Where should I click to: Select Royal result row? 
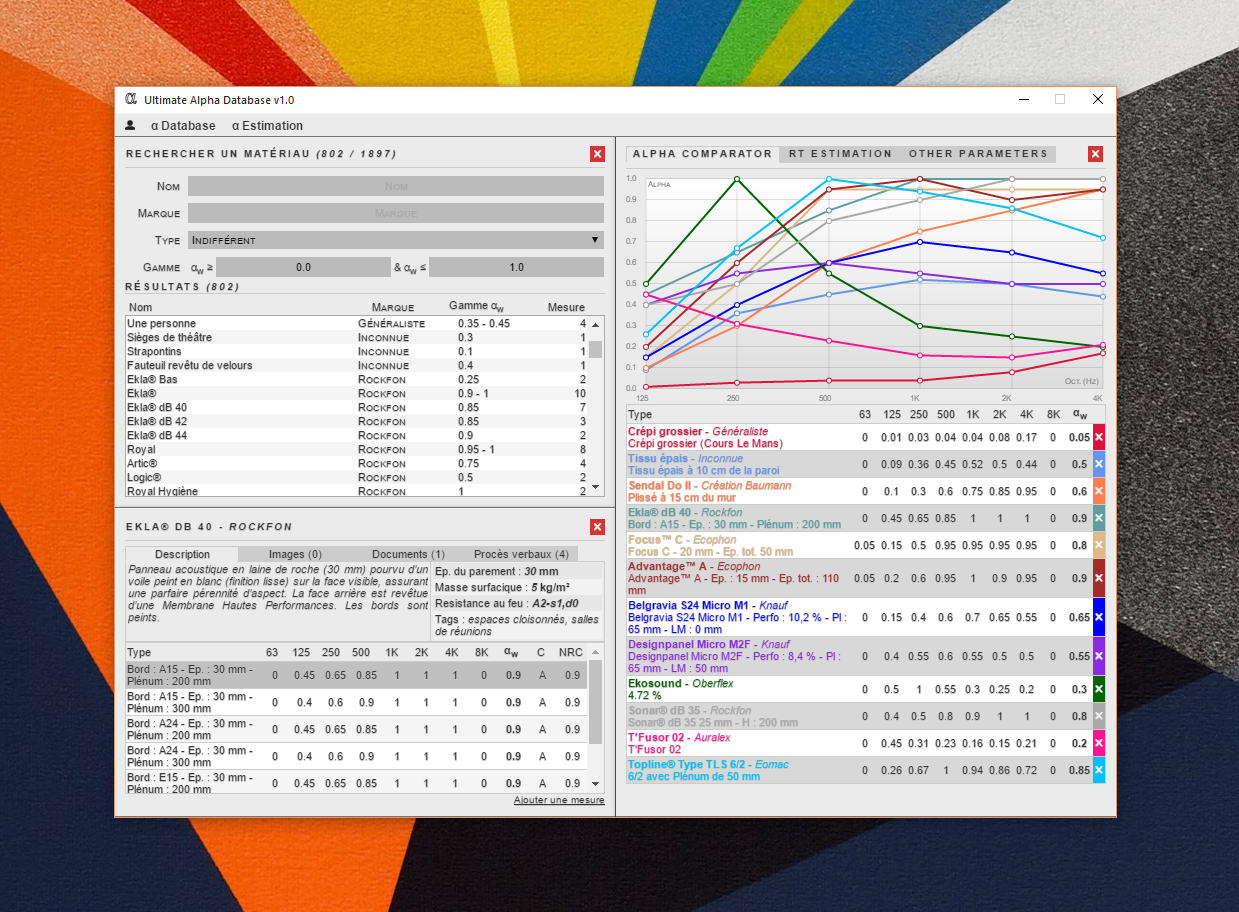pos(357,450)
